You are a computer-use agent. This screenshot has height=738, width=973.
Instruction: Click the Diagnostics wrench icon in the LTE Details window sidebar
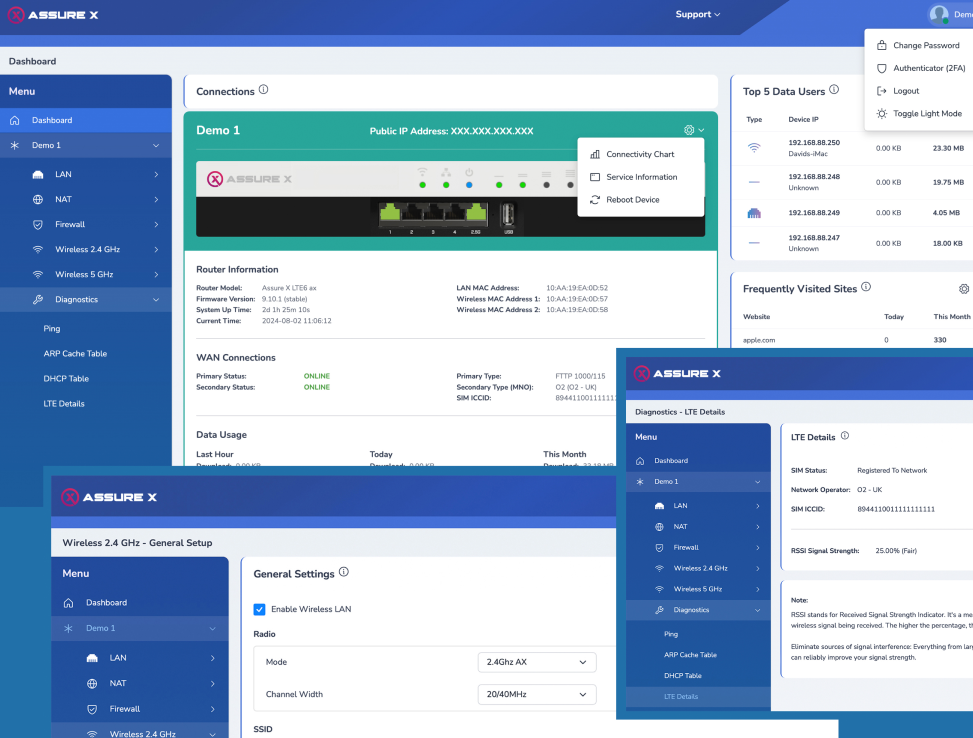[660, 610]
